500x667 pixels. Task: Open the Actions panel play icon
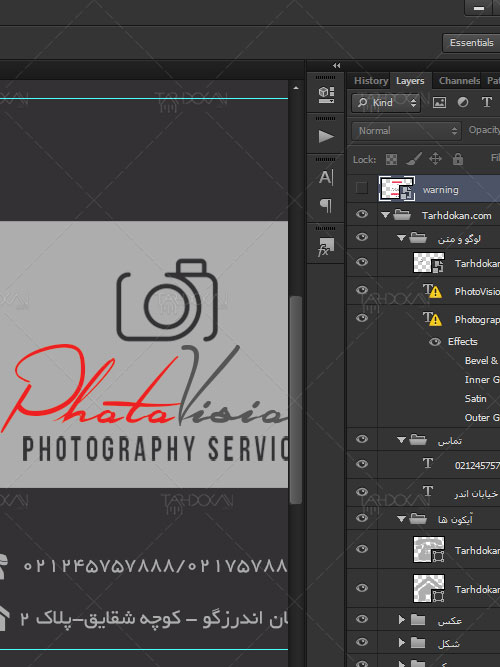click(x=326, y=136)
